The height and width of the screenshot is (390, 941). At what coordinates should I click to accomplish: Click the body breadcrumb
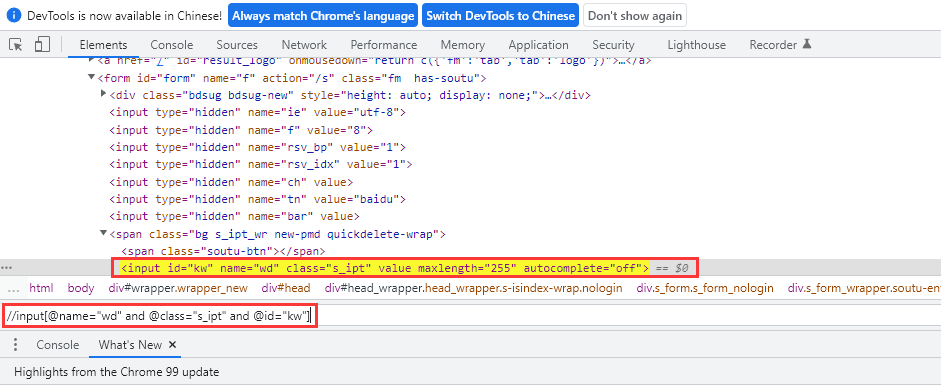tap(80, 289)
